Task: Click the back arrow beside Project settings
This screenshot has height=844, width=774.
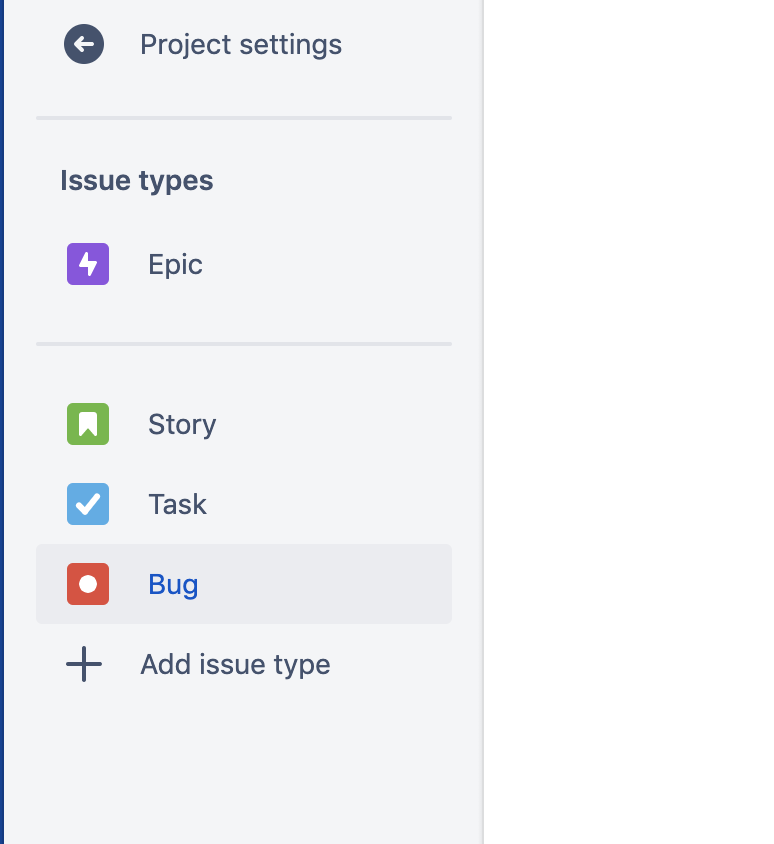Action: pyautogui.click(x=83, y=44)
